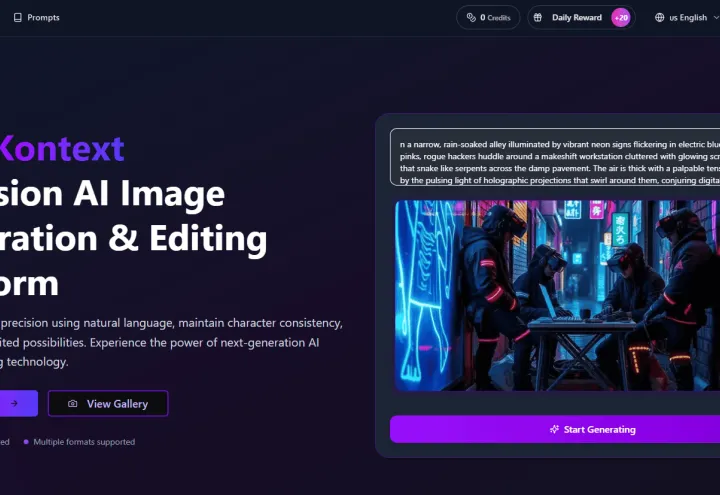Open the us English language dropdown

pyautogui.click(x=686, y=17)
